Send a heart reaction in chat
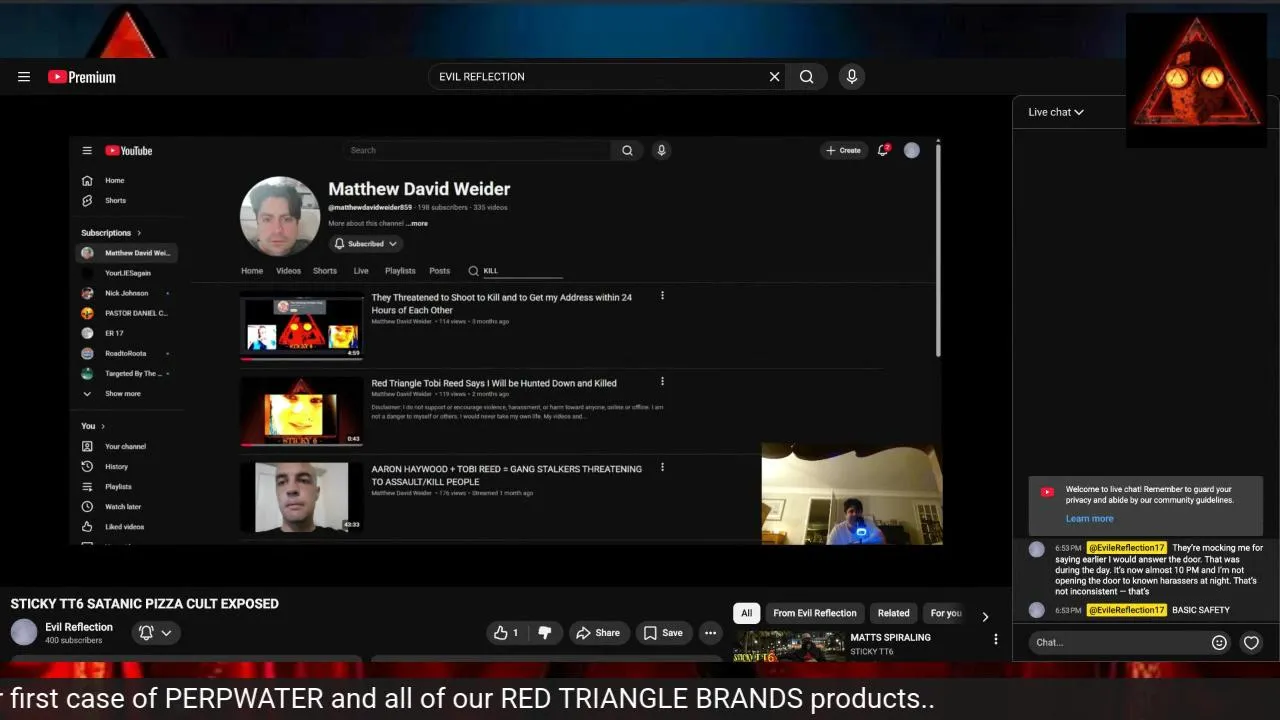 coord(1251,643)
